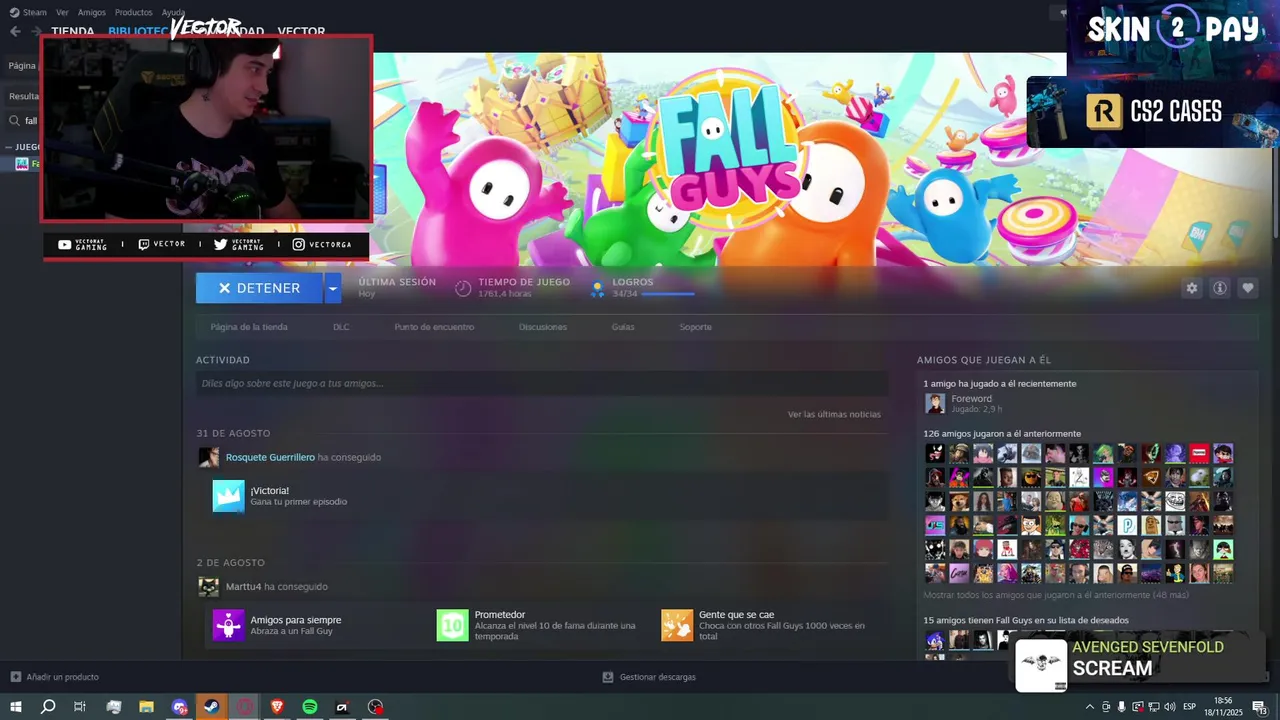Collapse the JUEGOS category in sidebar
The image size is (1280, 720).
[9, 147]
